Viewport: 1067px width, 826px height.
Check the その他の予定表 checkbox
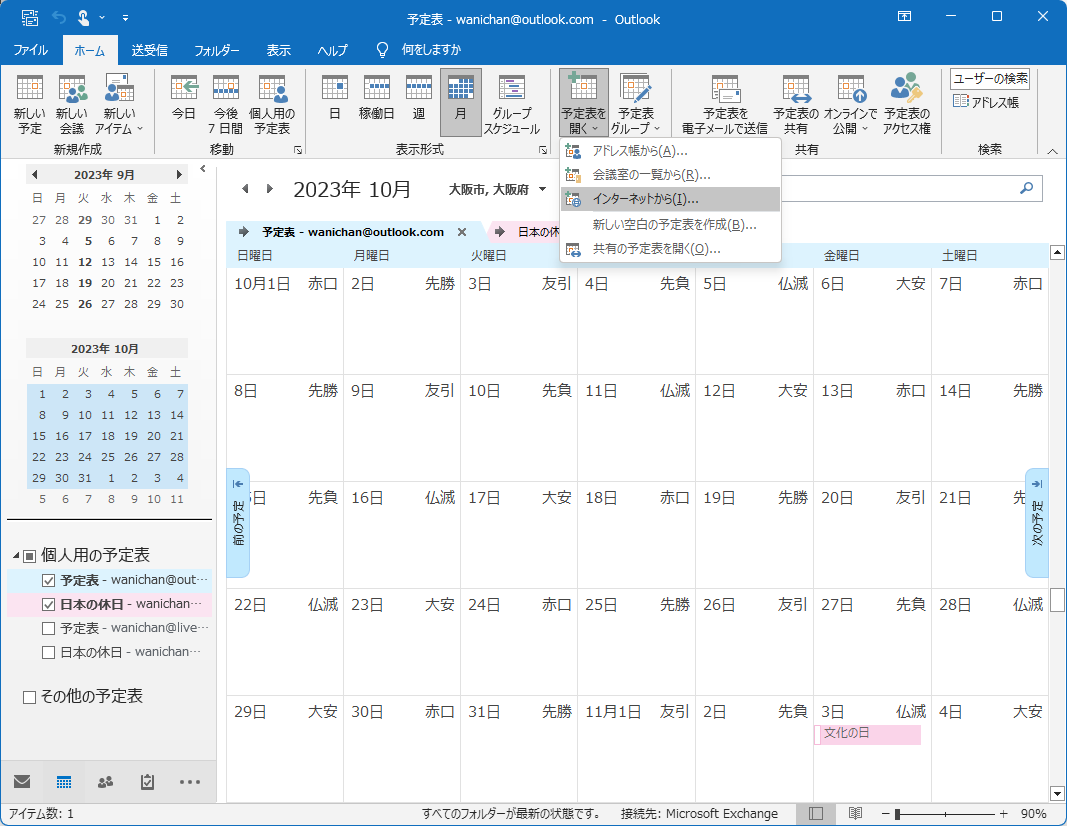(x=29, y=697)
